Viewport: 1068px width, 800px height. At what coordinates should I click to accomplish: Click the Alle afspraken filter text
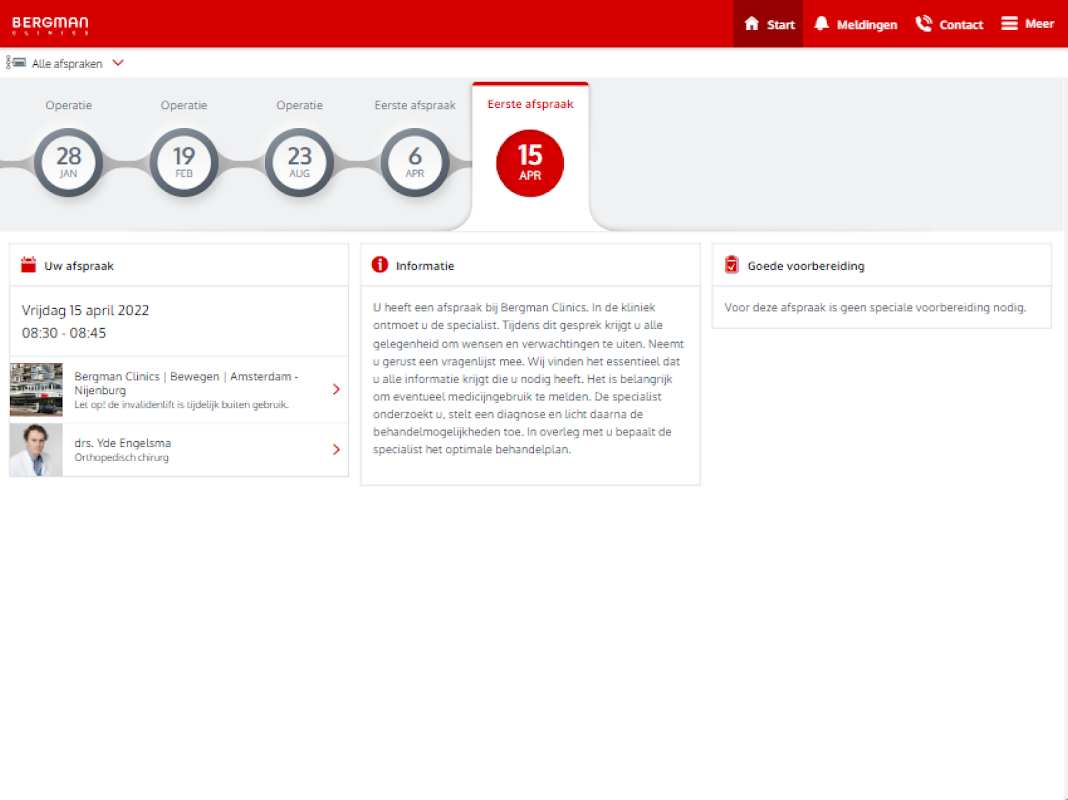(67, 63)
